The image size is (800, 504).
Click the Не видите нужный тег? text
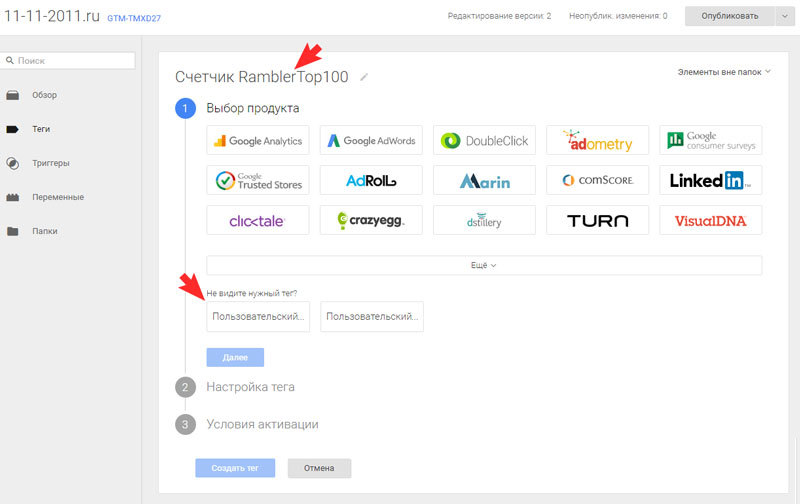click(252, 293)
